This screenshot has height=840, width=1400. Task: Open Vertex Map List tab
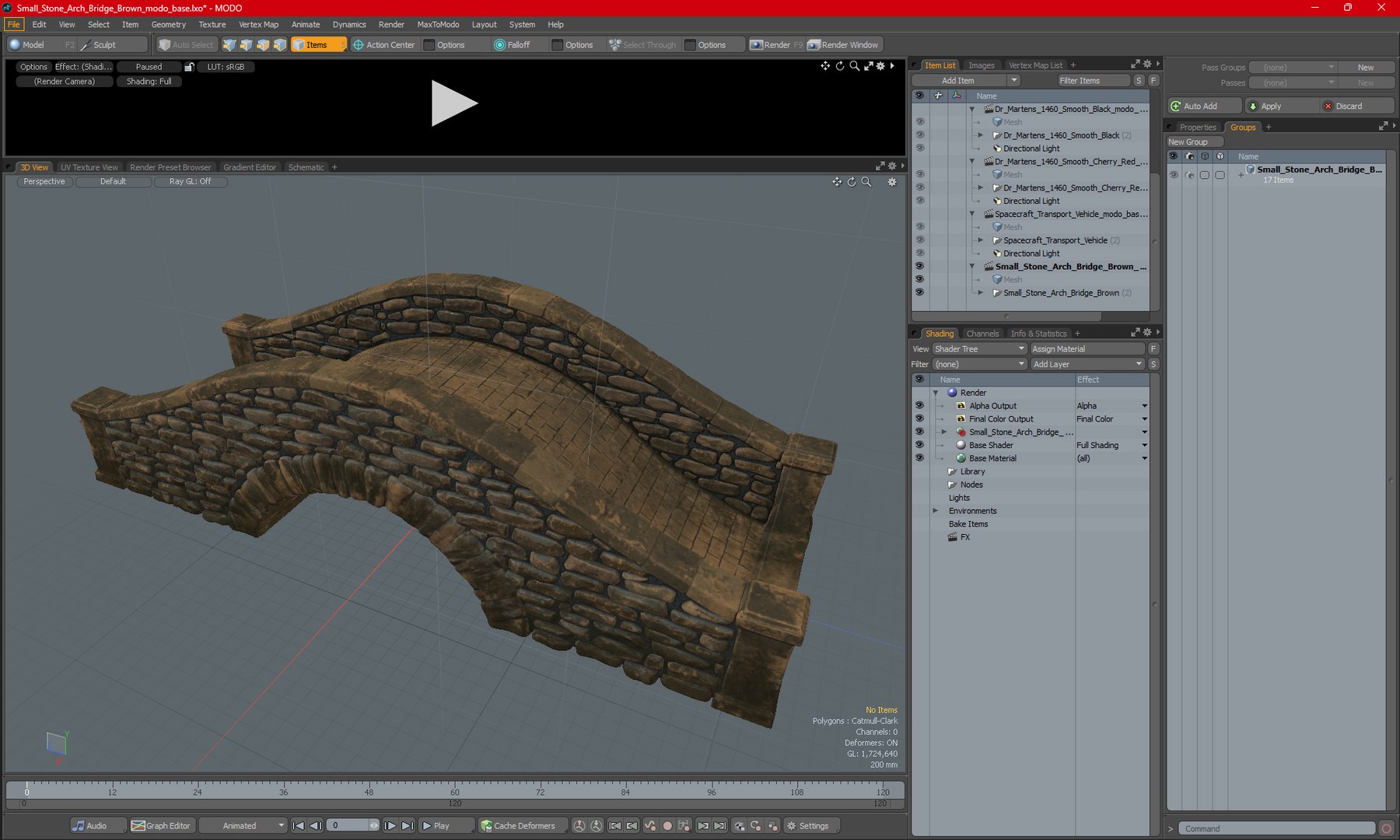1035,65
